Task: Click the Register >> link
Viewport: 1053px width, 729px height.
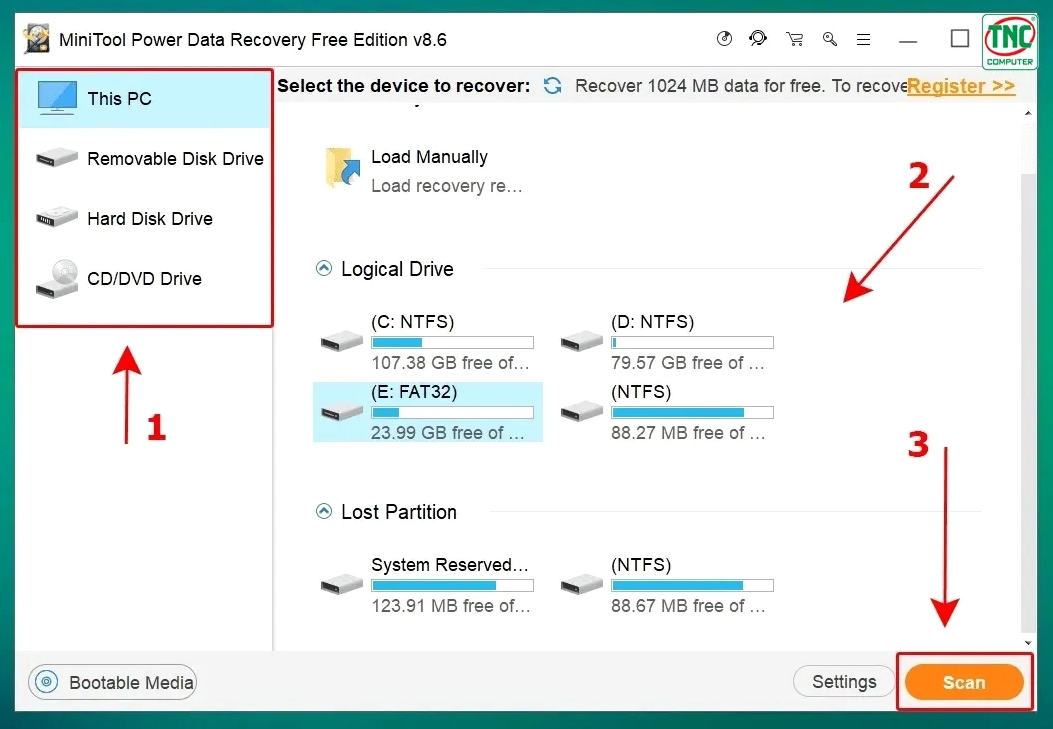Action: [x=961, y=86]
